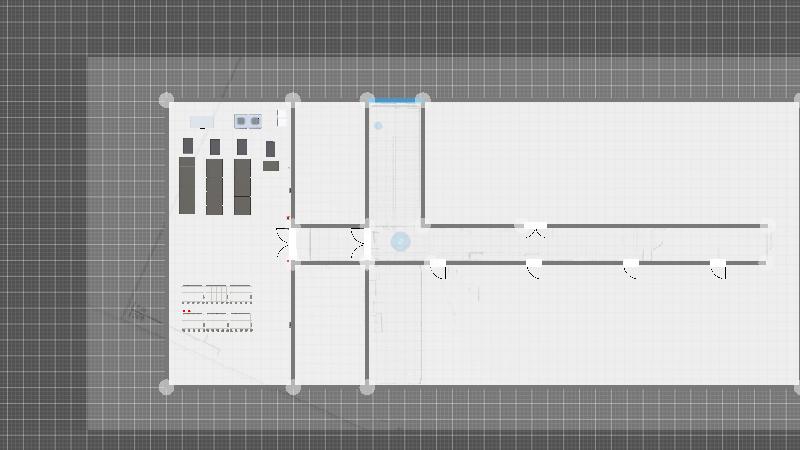800x450 pixels.
Task: Select the double door at the corridor entrance
Action: [x=359, y=243]
